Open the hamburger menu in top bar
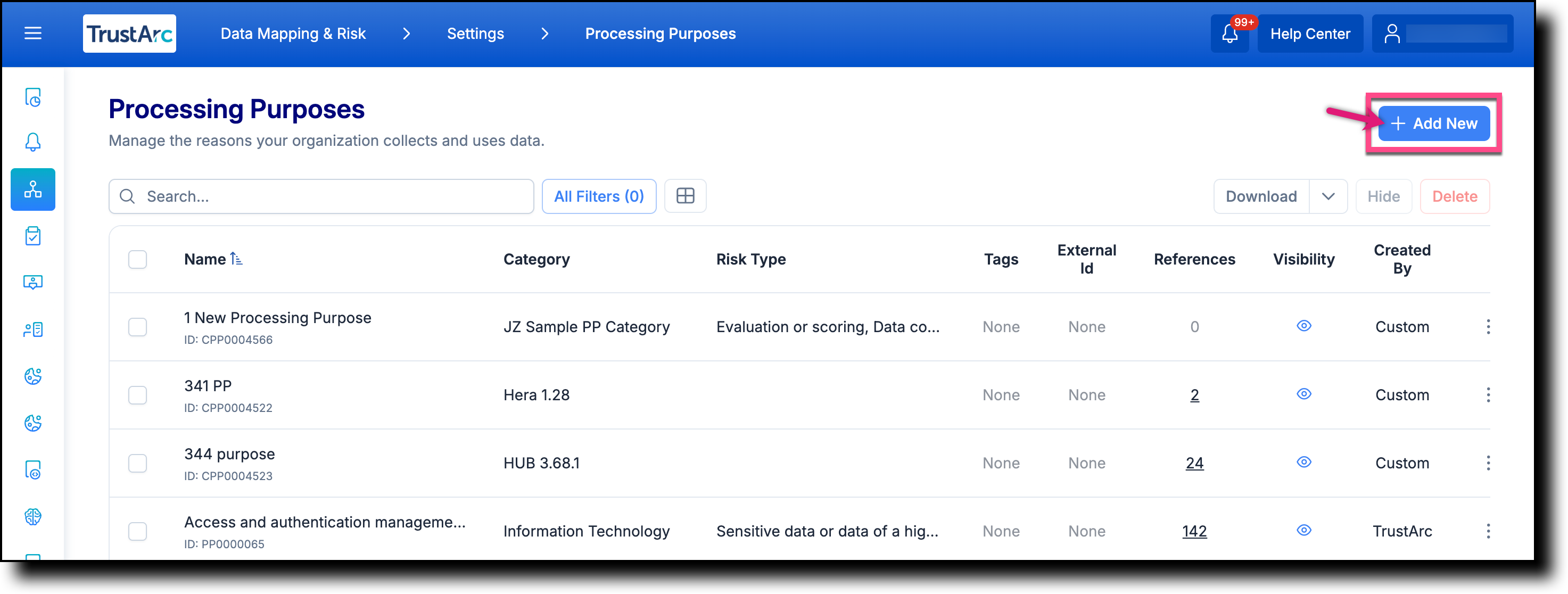This screenshot has height=594, width=1568. pyautogui.click(x=32, y=34)
